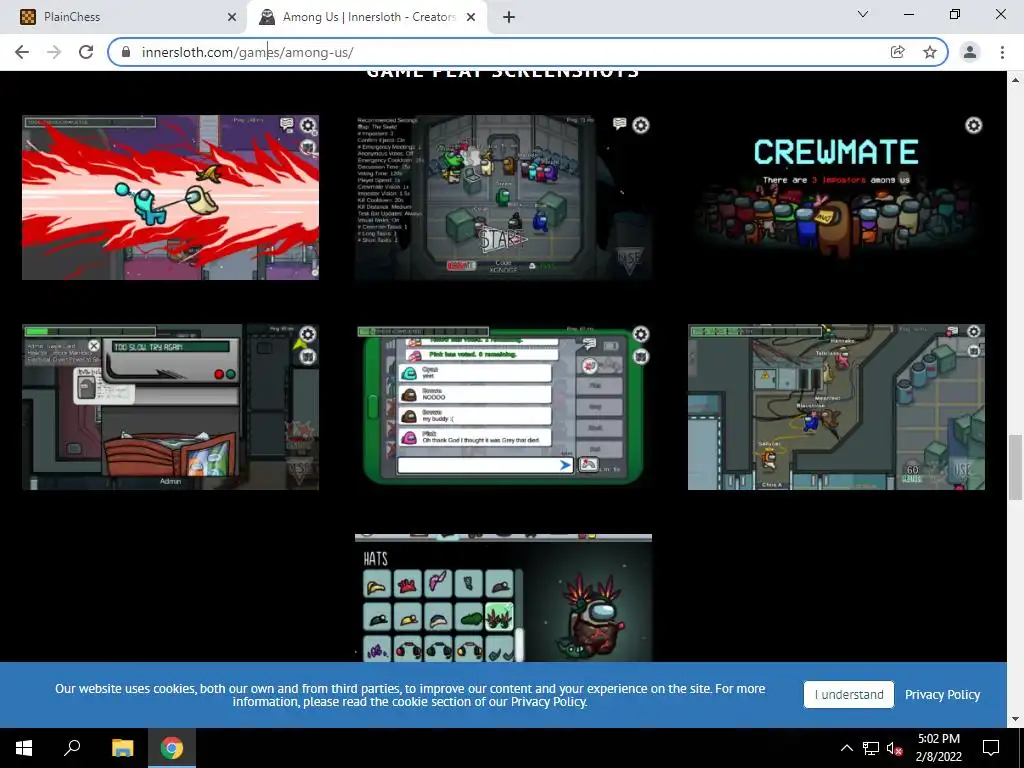Image resolution: width=1024 pixels, height=768 pixels.
Task: Open the tab search chevron
Action: (x=863, y=14)
